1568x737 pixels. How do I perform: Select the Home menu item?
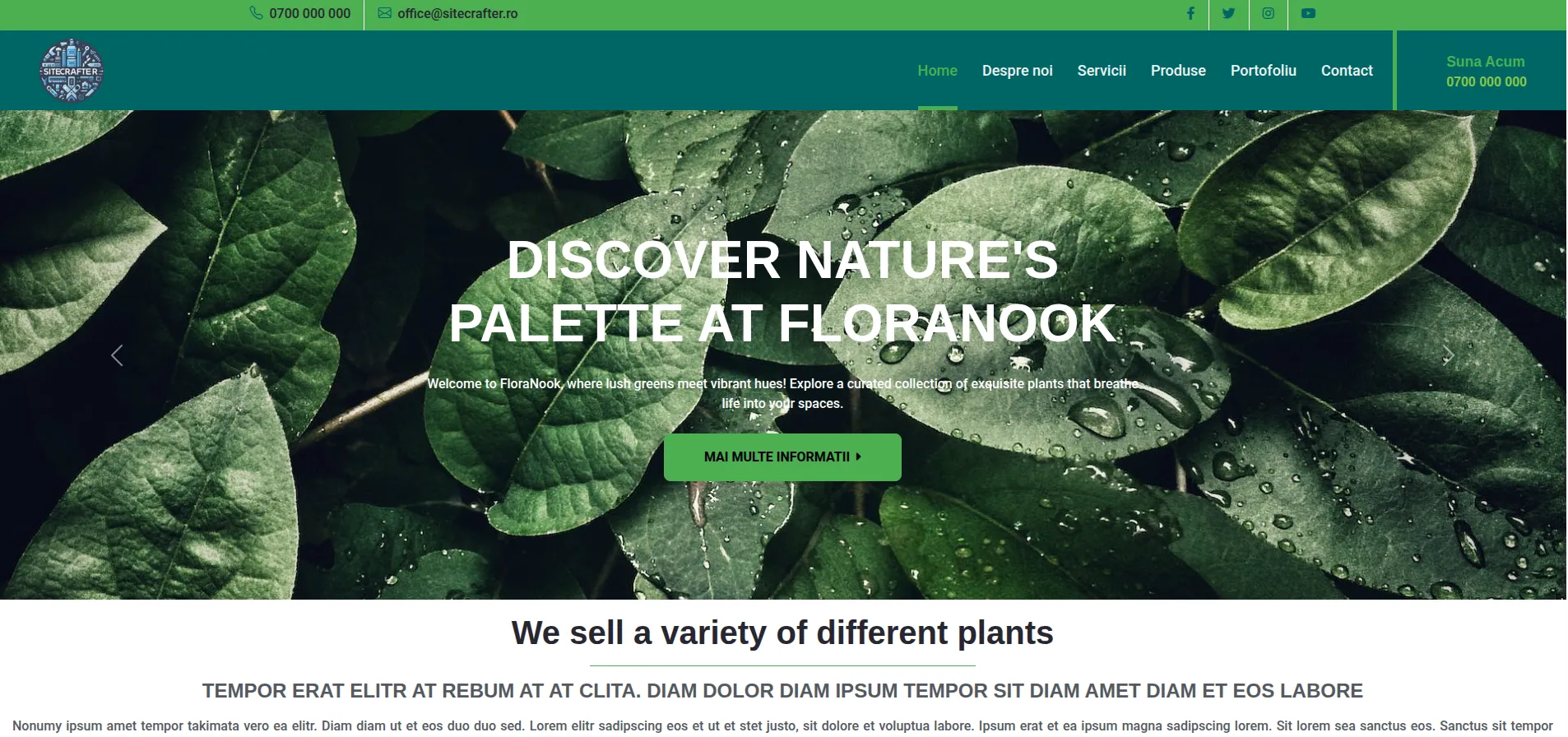937,71
